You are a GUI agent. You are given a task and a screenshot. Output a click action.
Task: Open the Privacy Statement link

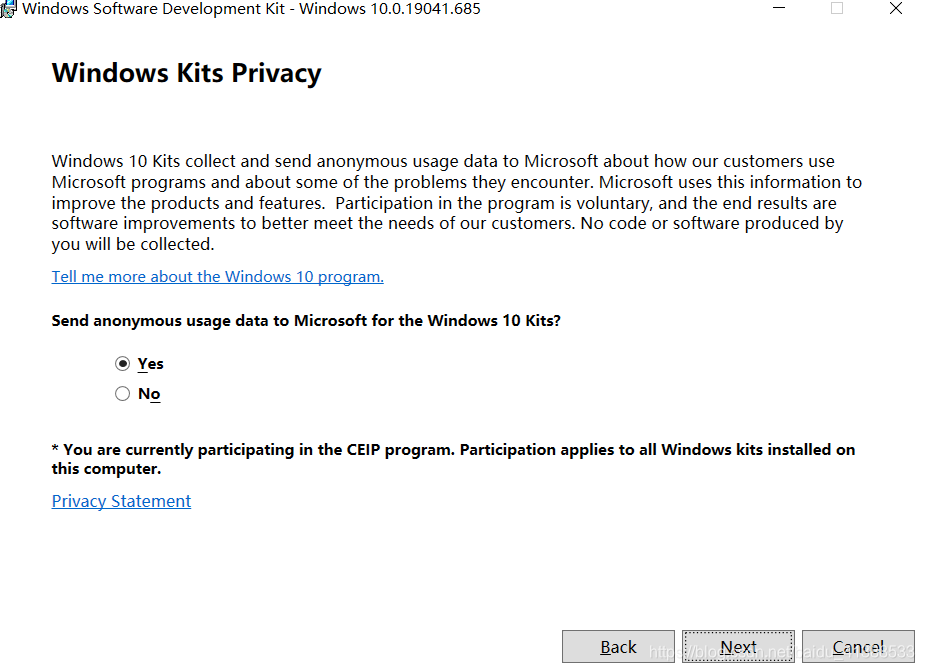121,501
